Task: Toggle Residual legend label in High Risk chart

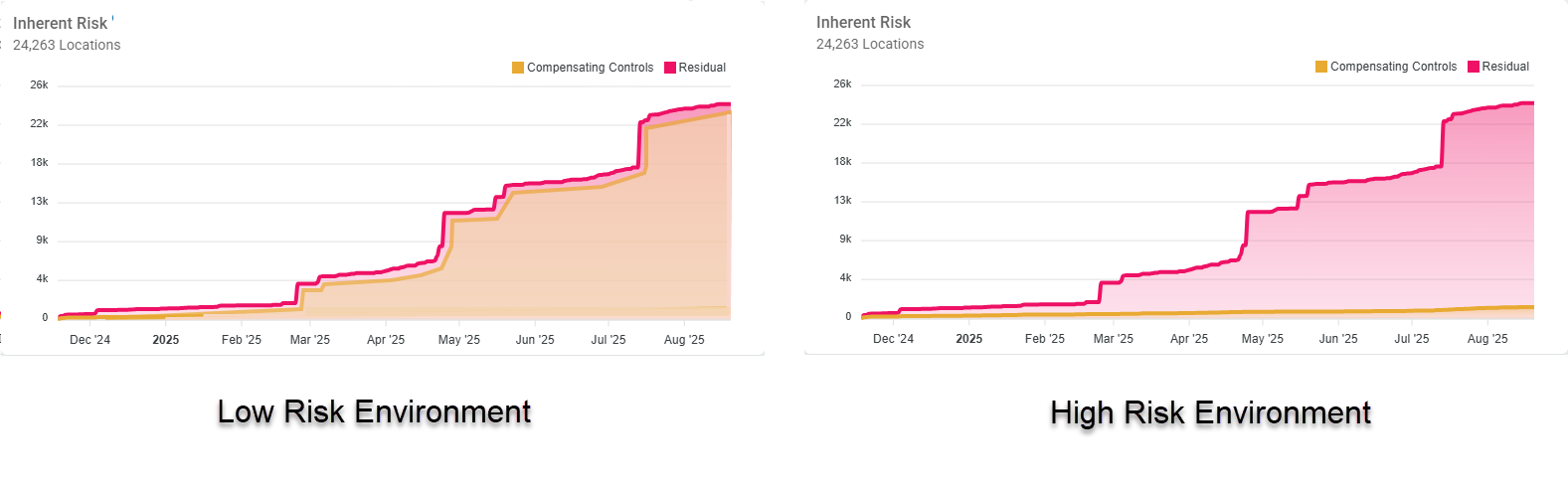Action: [1505, 67]
